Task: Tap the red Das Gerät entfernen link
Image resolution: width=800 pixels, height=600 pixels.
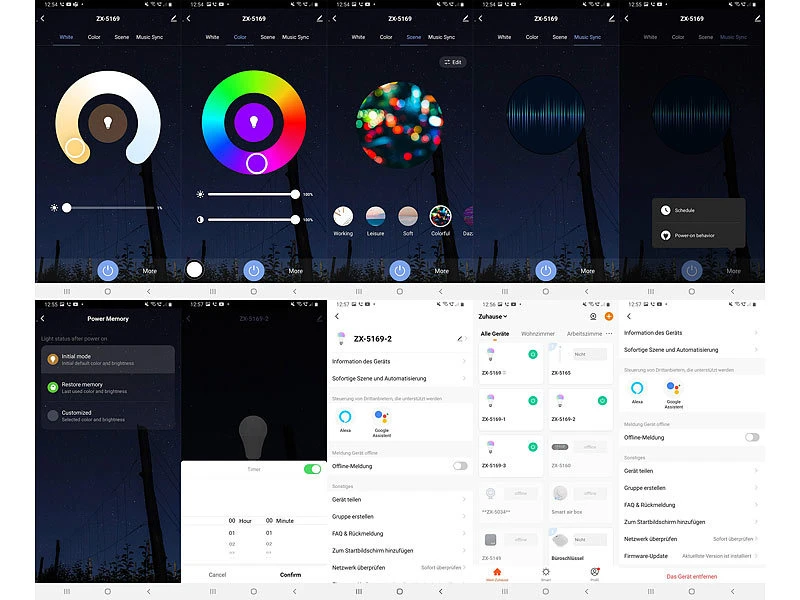Action: click(692, 576)
